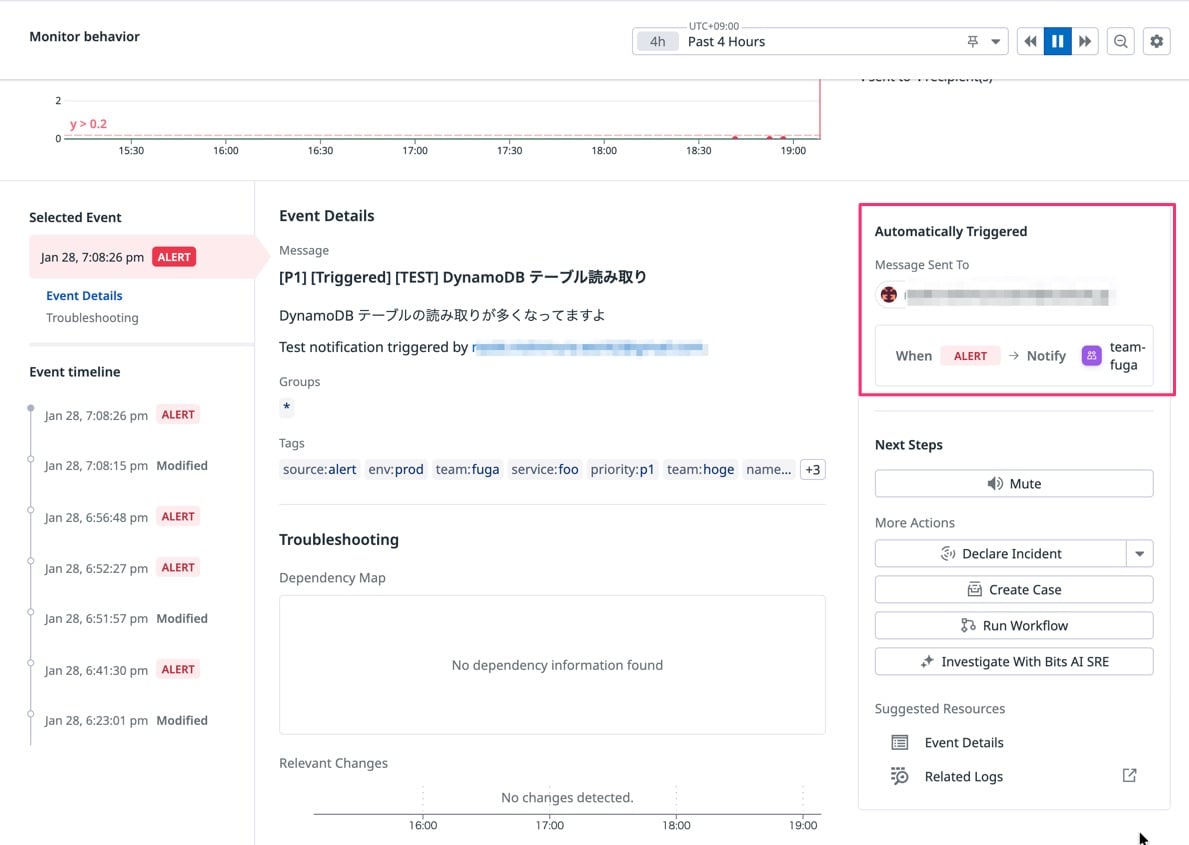
Task: Expand the Declare Incident dropdown arrow
Action: (1141, 553)
